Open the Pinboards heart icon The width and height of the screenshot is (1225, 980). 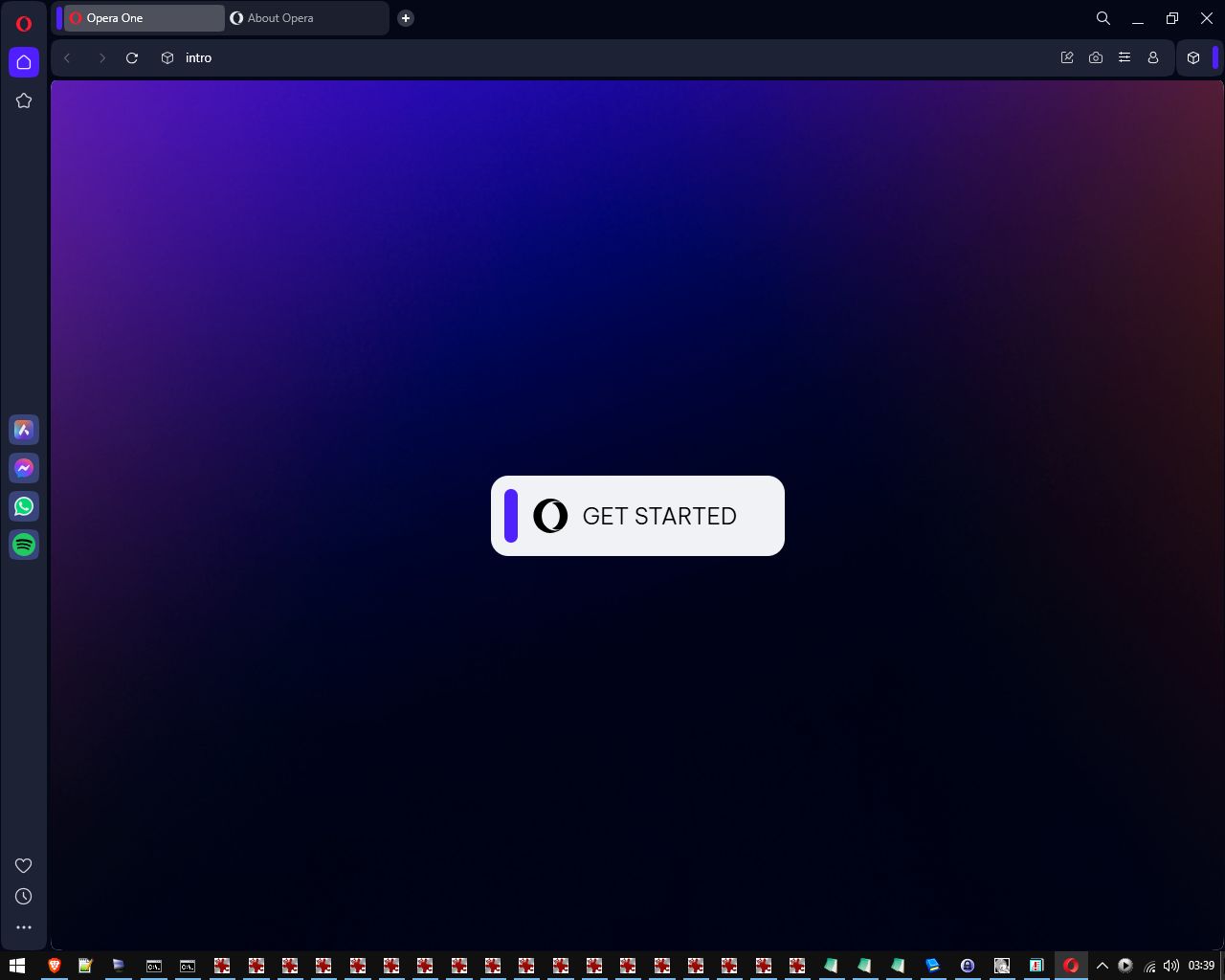point(24,865)
